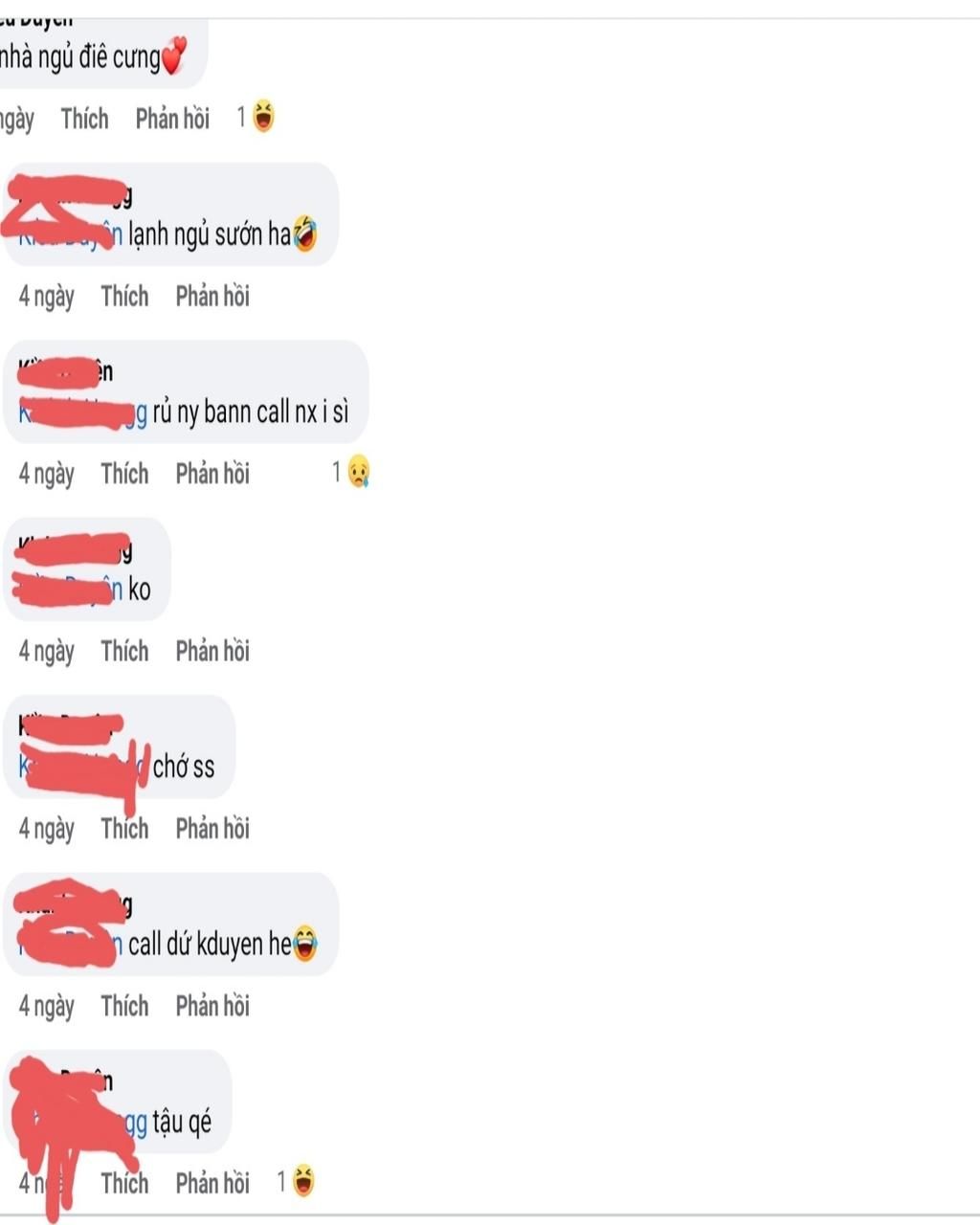Reply to the 'rủ ny bann call' comment
This screenshot has height=1225, width=980.
click(x=212, y=473)
